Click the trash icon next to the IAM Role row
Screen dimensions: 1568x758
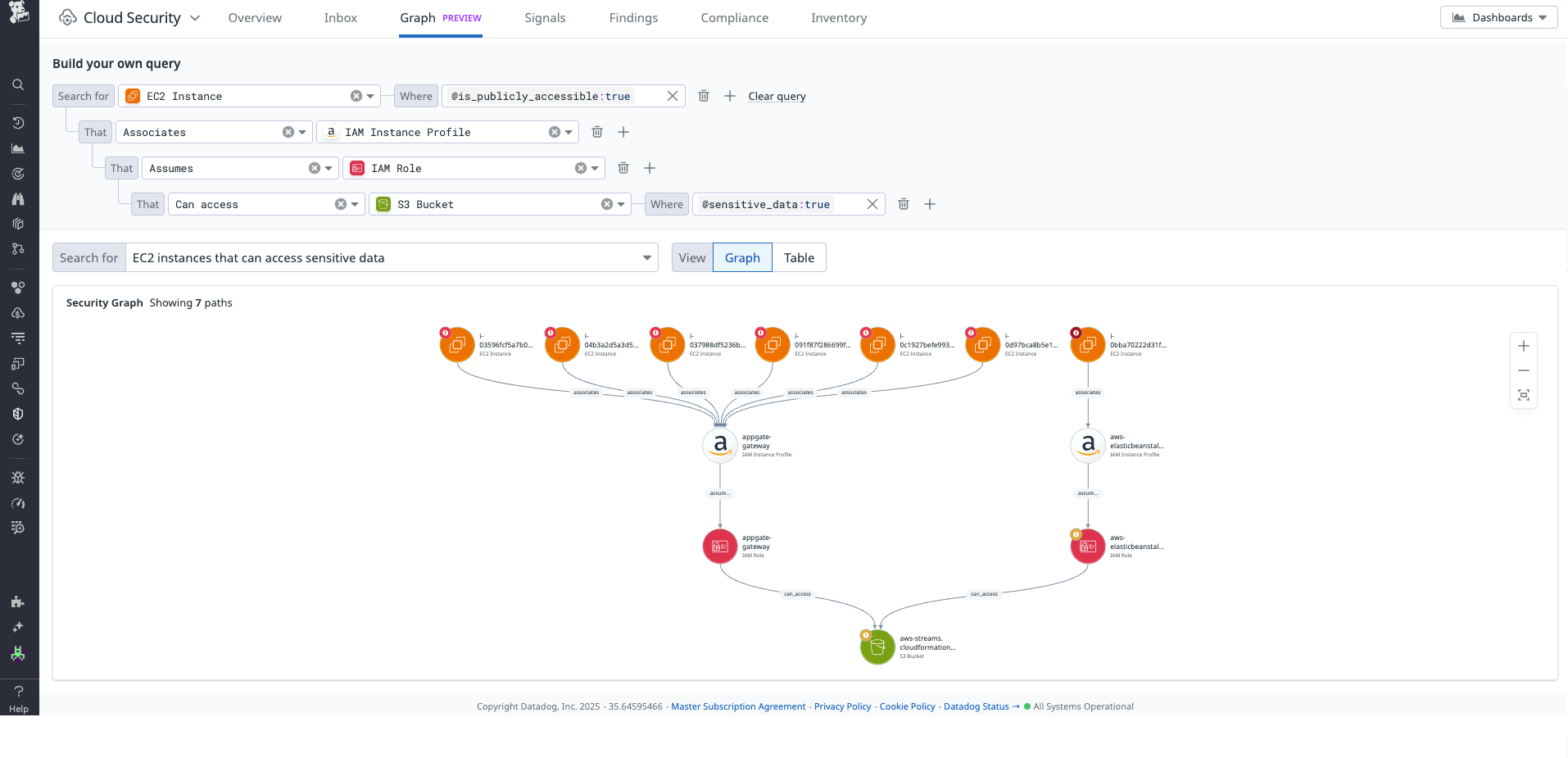coord(623,168)
